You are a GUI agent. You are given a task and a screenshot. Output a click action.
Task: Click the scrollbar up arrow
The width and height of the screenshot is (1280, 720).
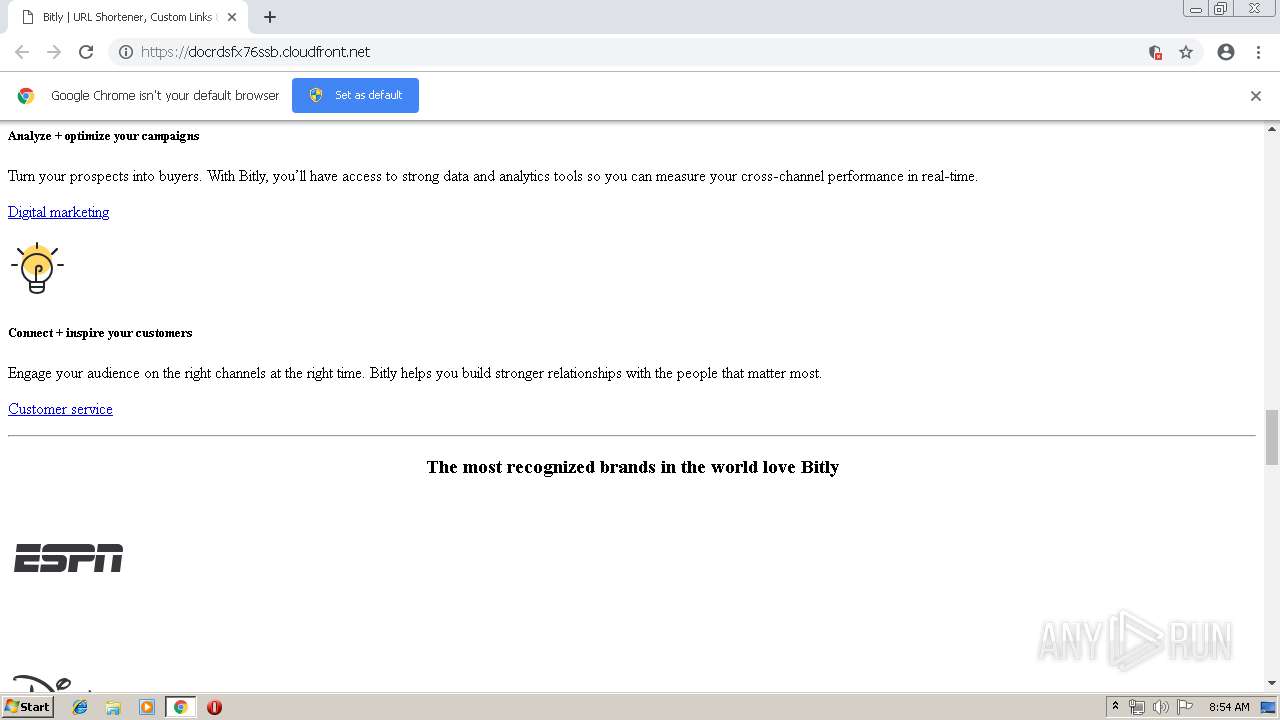tap(1272, 129)
